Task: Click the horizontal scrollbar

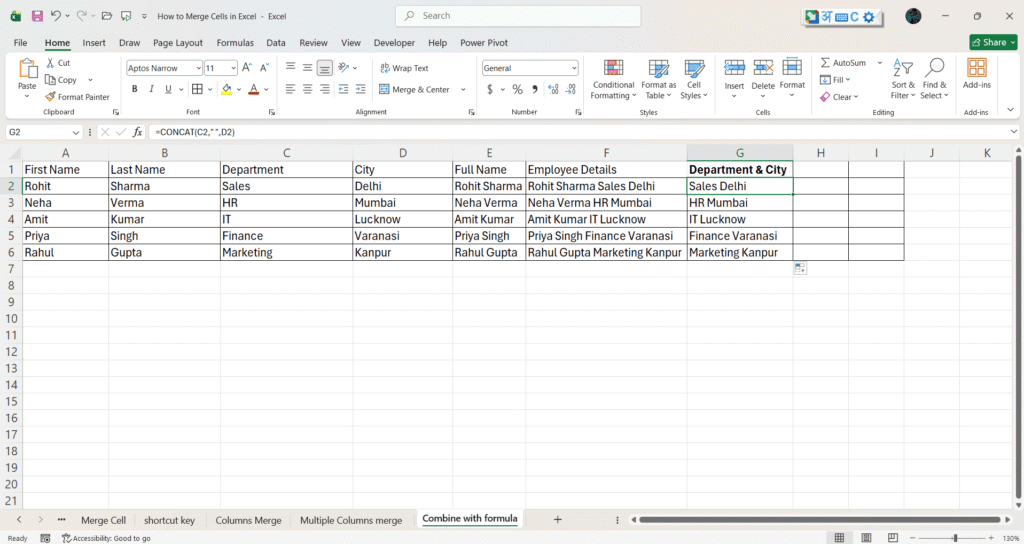Action: (x=820, y=520)
